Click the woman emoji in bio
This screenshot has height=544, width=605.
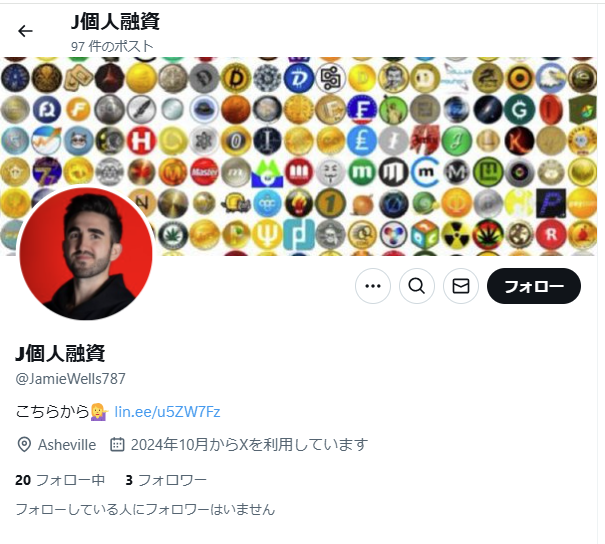pos(100,412)
